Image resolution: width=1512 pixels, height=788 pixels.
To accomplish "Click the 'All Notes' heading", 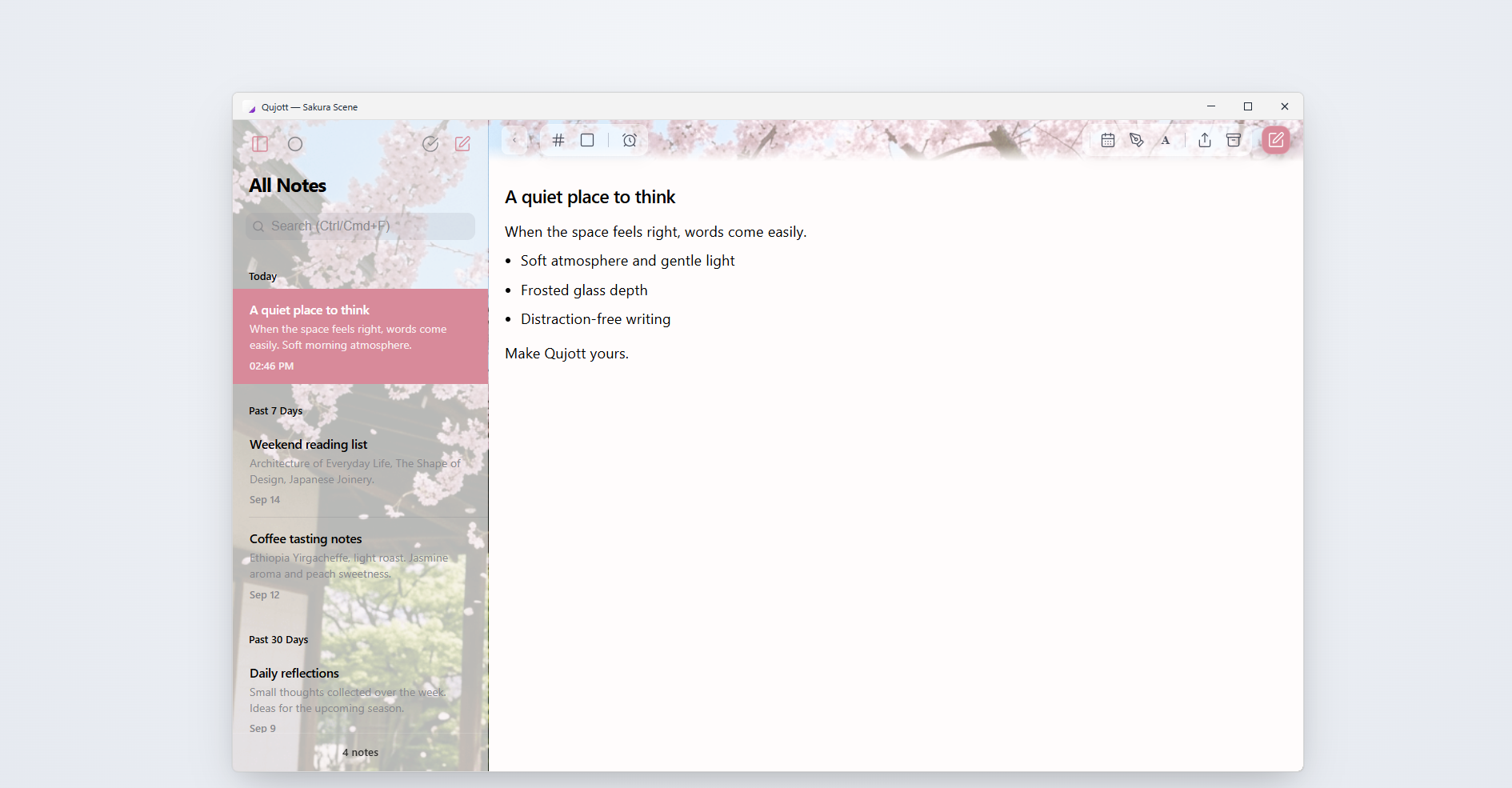I will (288, 186).
